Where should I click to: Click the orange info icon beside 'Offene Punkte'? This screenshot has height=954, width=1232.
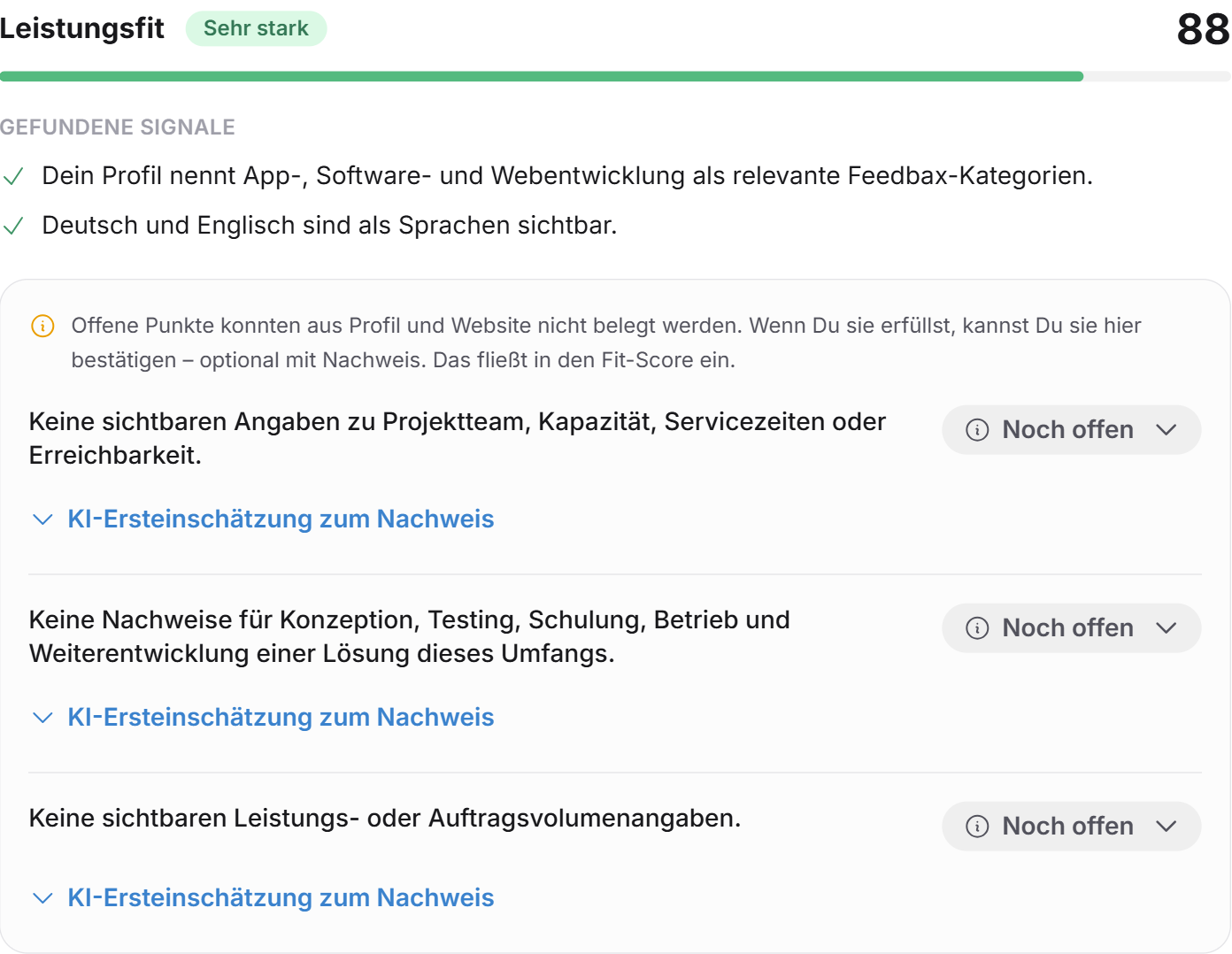42,326
